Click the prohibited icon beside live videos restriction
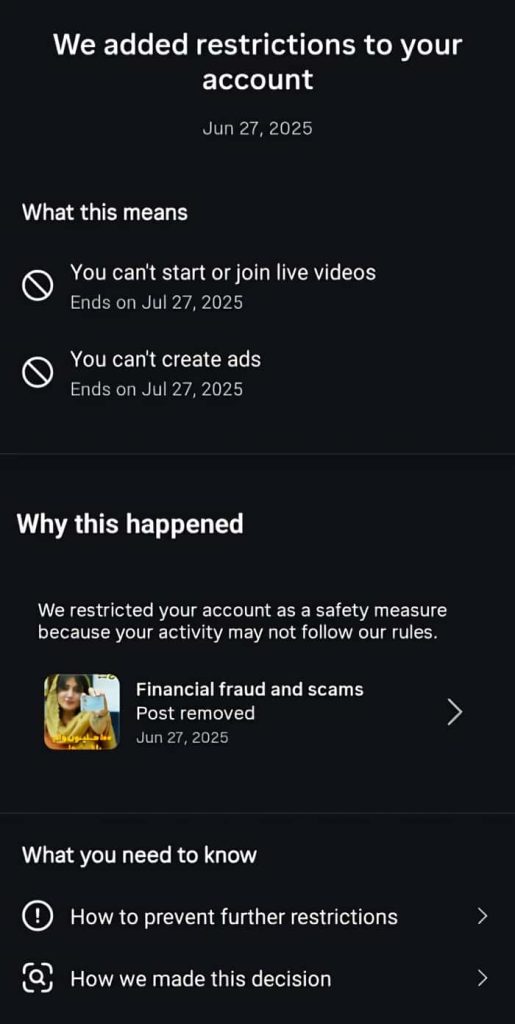 [37, 286]
